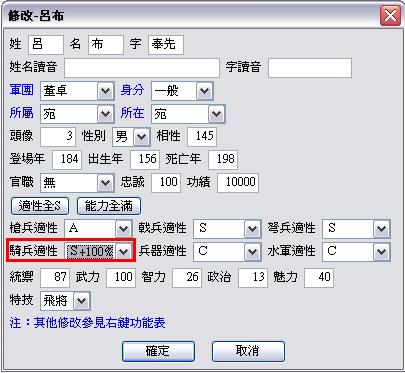Close the 修改-呂布 dialog window
This screenshot has width=405, height=373.
pyautogui.click(x=390, y=15)
